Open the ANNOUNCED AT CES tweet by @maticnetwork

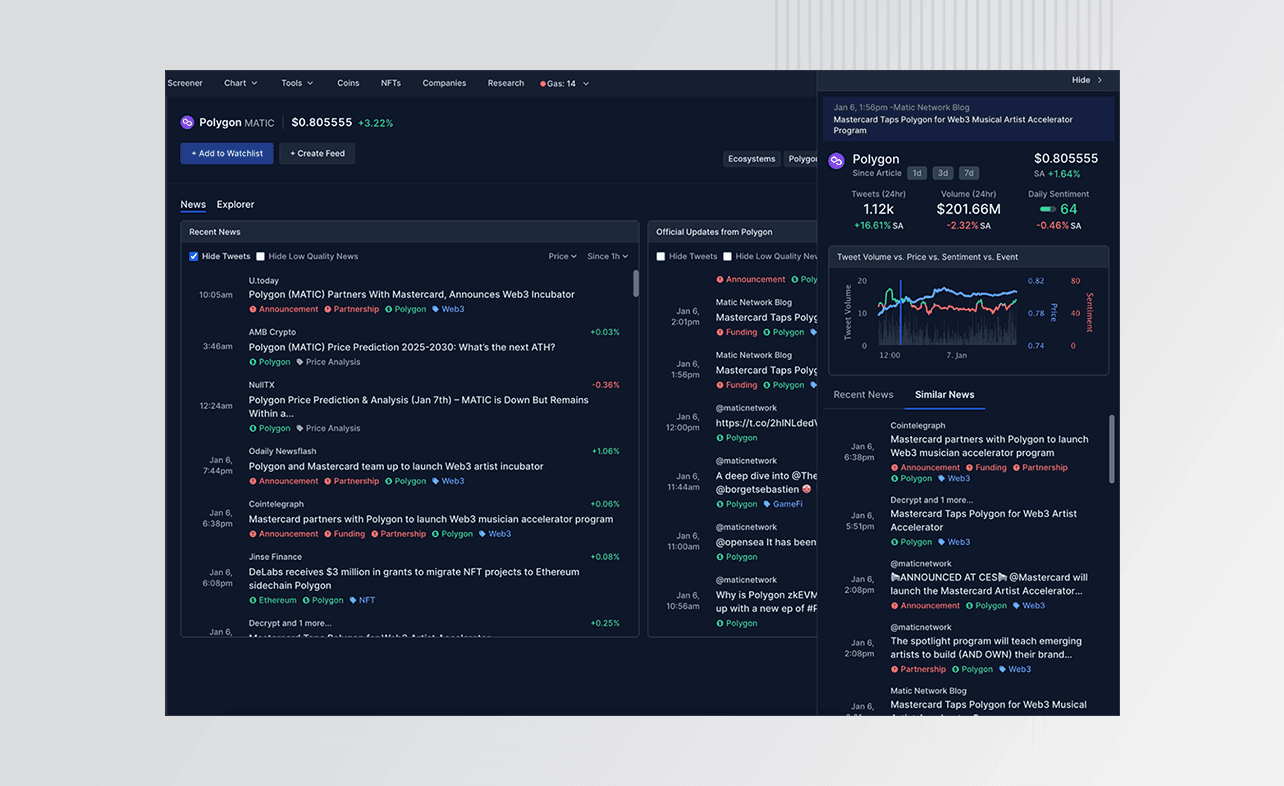point(987,584)
